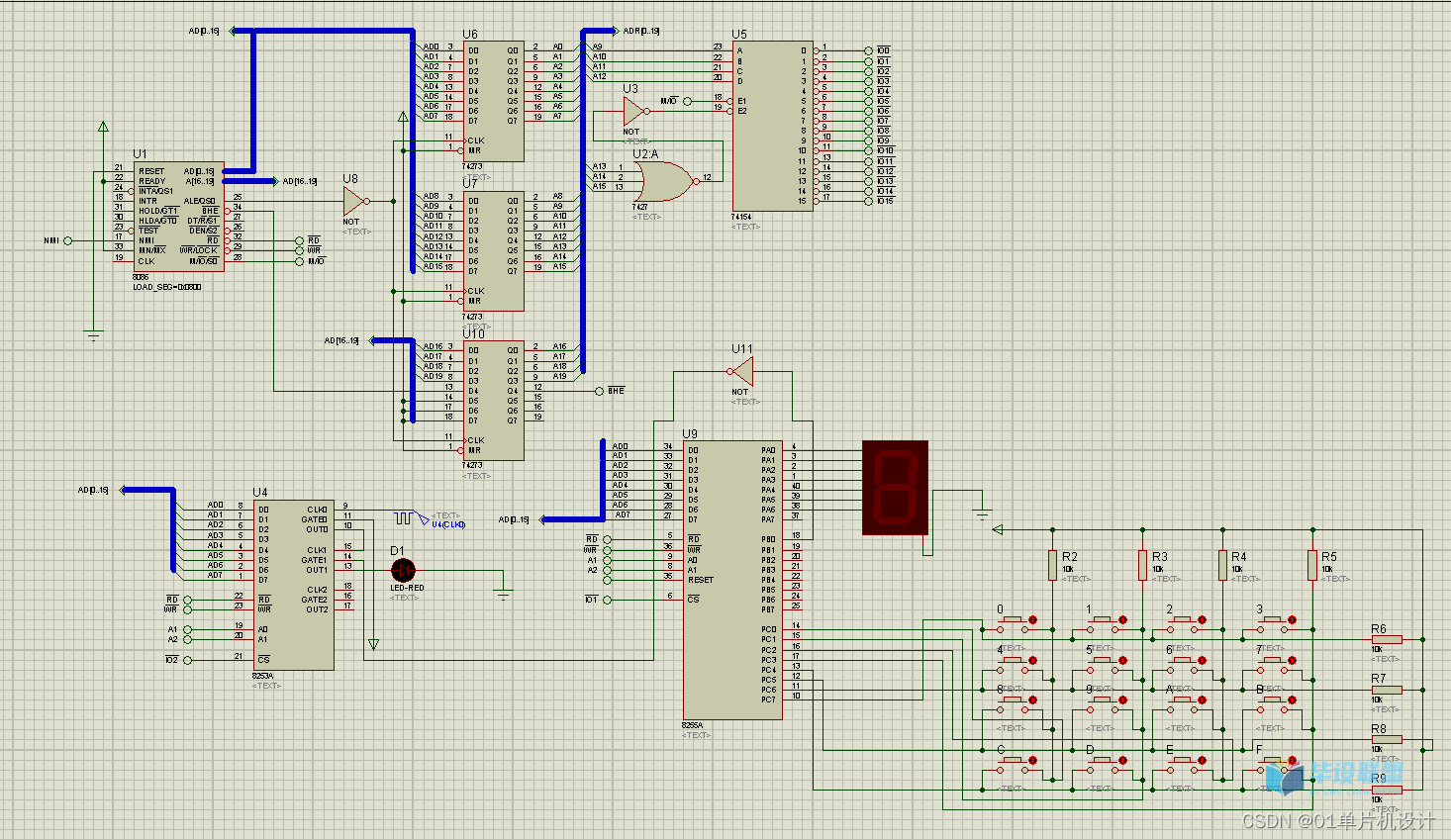Click the IO15 terminal on U5 output
The image size is (1451, 840).
868,201
